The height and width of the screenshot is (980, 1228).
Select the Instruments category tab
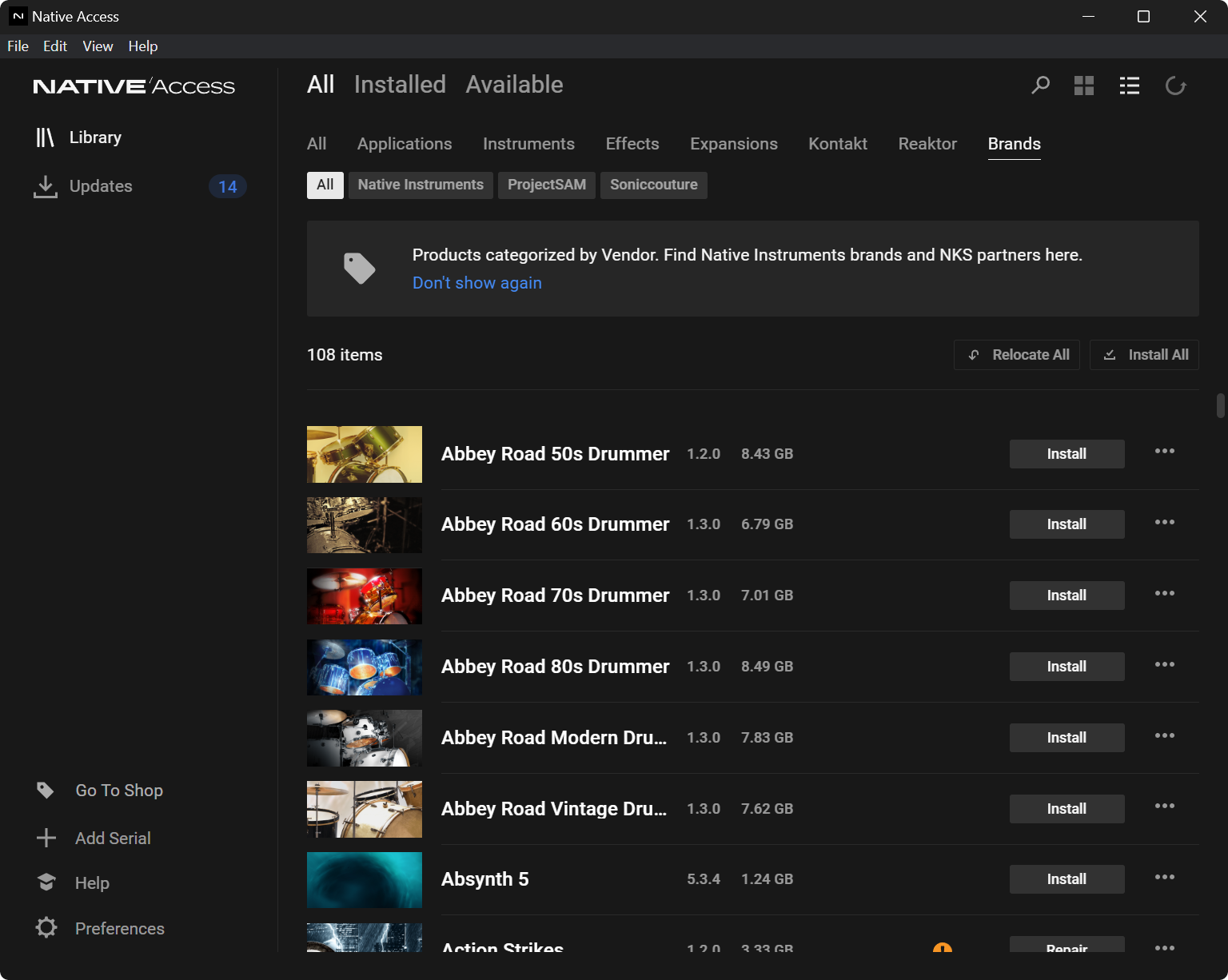coord(528,144)
